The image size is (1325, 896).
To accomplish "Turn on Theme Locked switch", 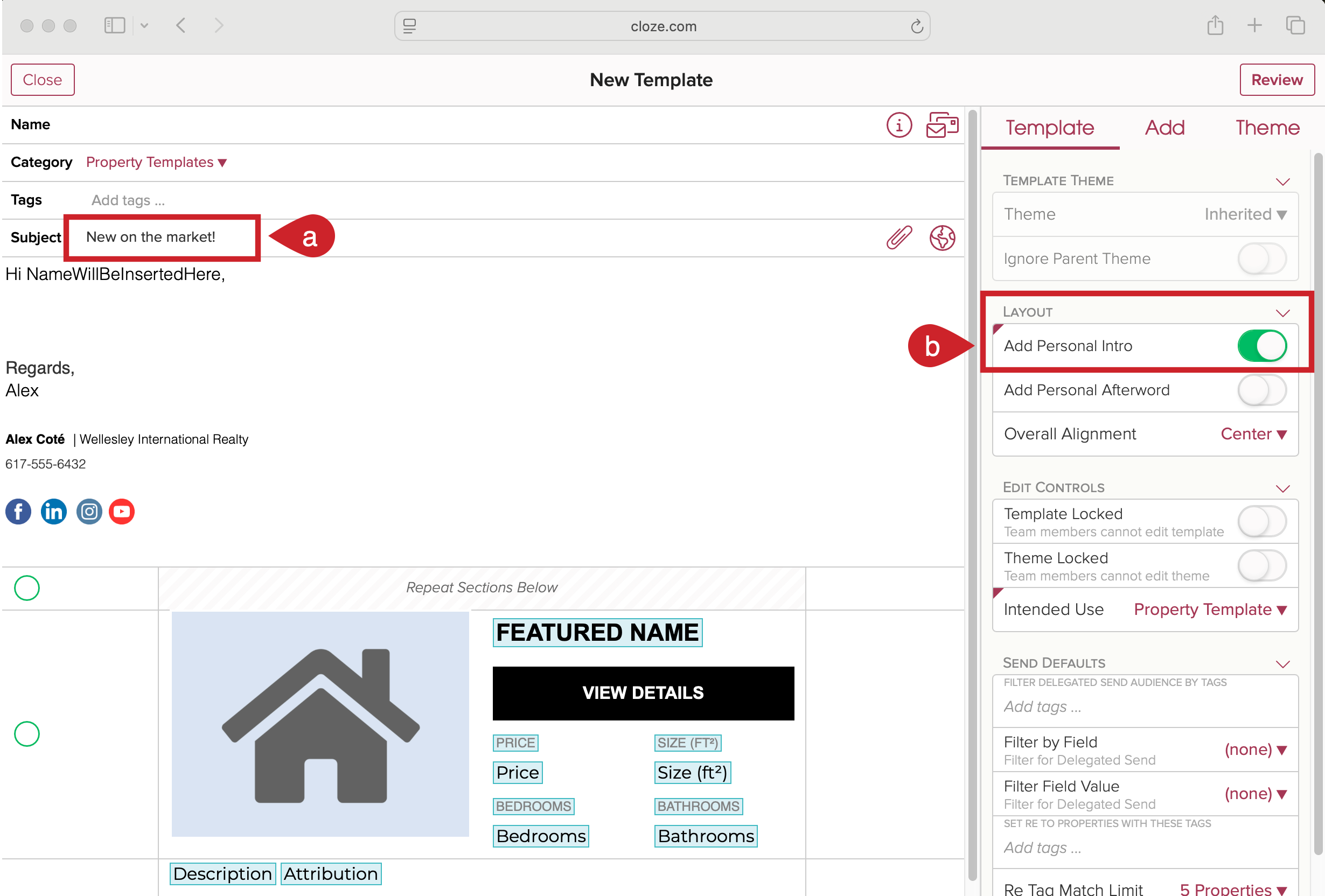I will pos(1262,565).
